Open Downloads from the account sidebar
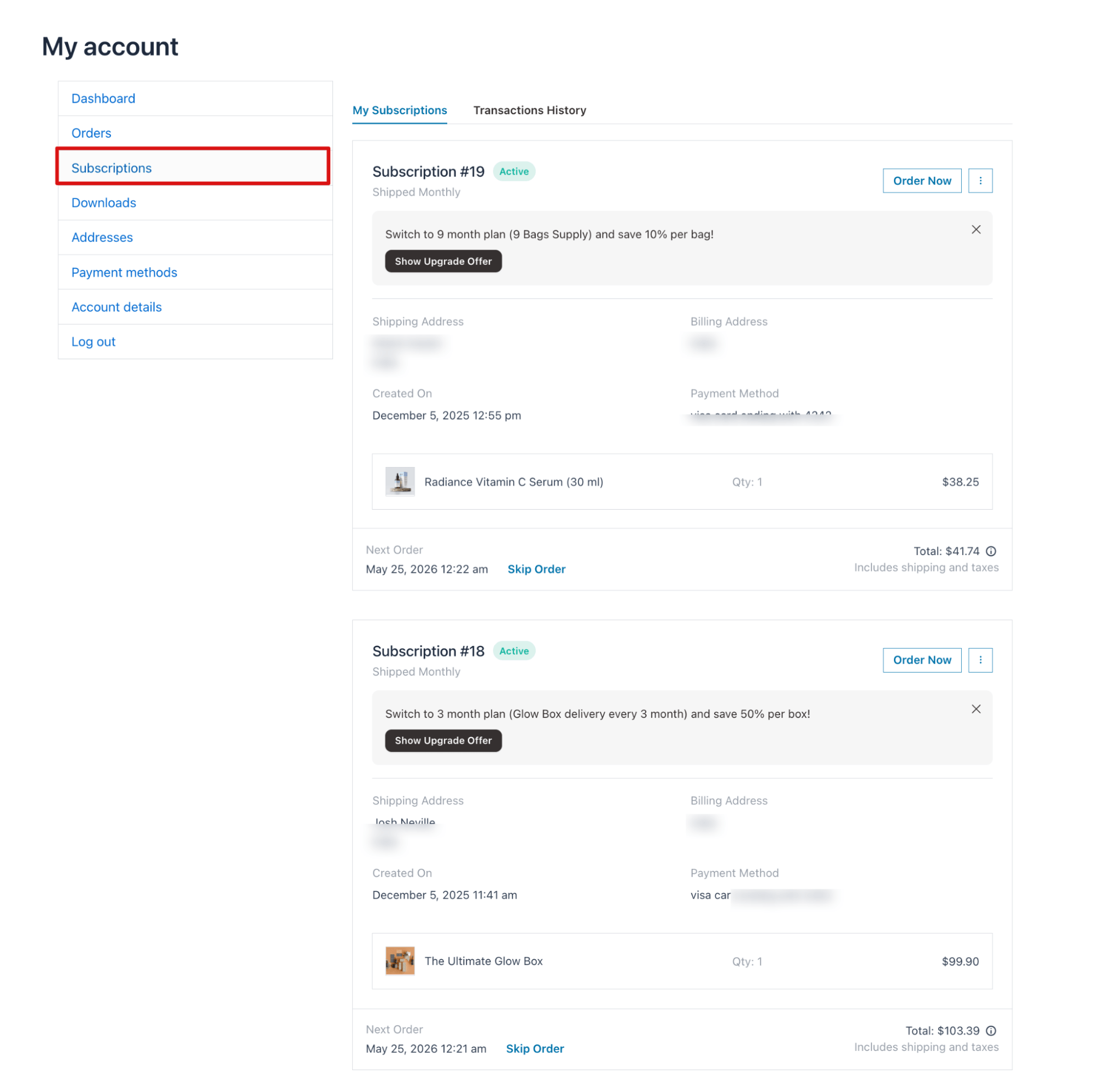 pos(104,202)
